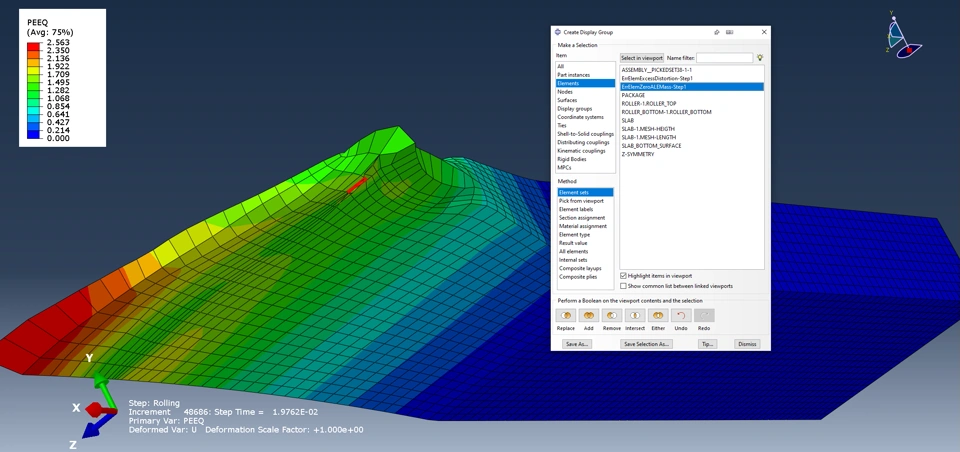Enable Show common list between linked viewports
960x452 pixels.
[x=623, y=286]
